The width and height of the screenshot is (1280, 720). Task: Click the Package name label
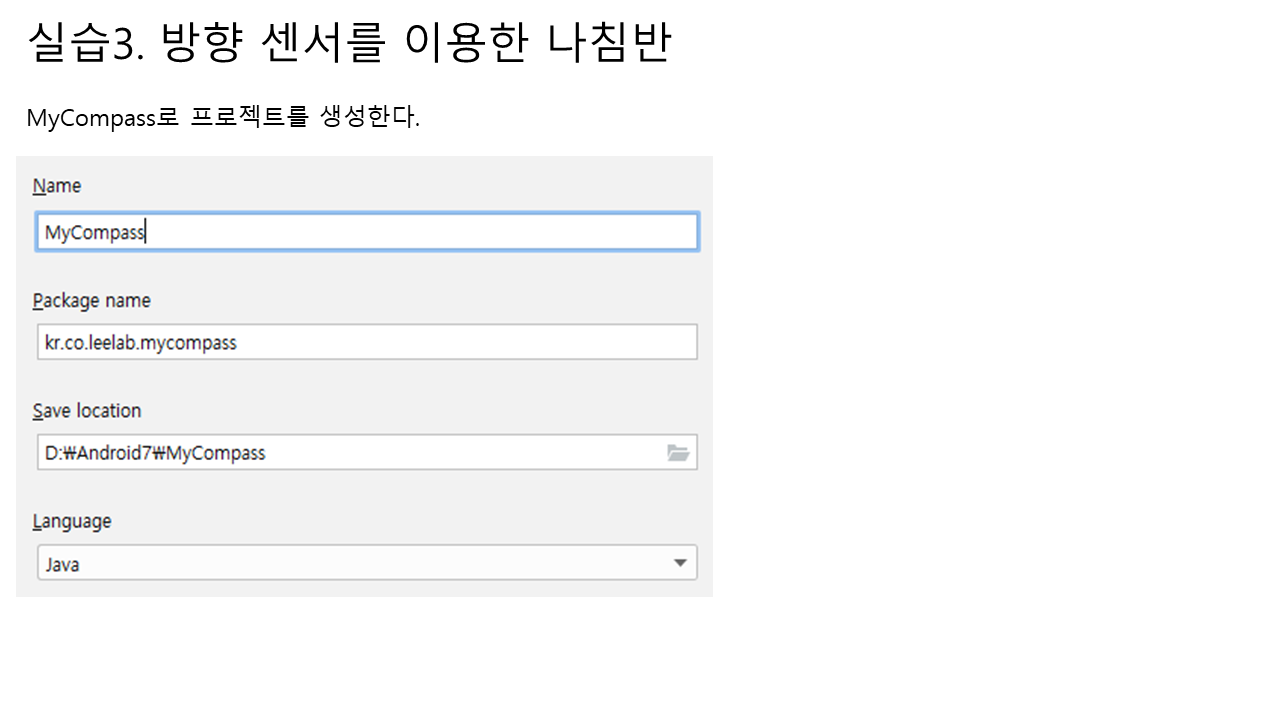click(x=91, y=300)
